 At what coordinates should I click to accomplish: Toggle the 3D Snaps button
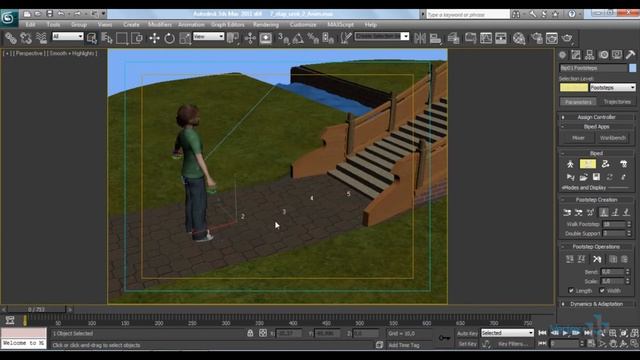[x=283, y=38]
